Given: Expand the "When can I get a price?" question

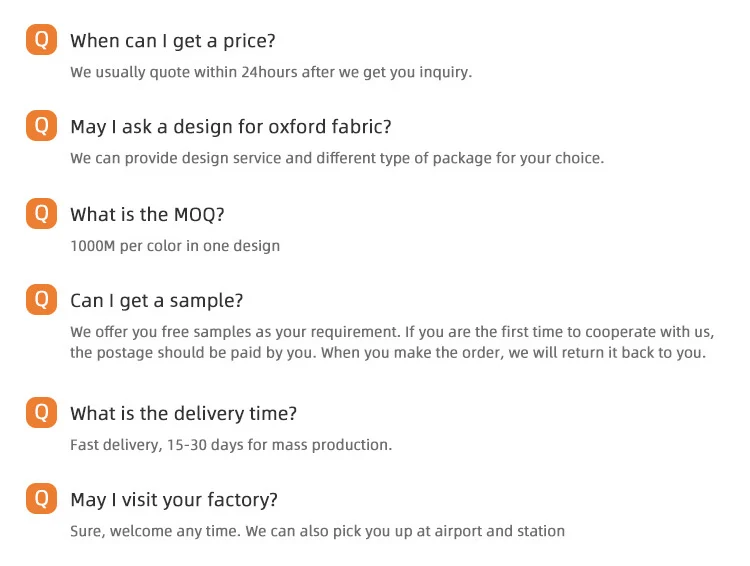Looking at the screenshot, I should coord(172,41).
